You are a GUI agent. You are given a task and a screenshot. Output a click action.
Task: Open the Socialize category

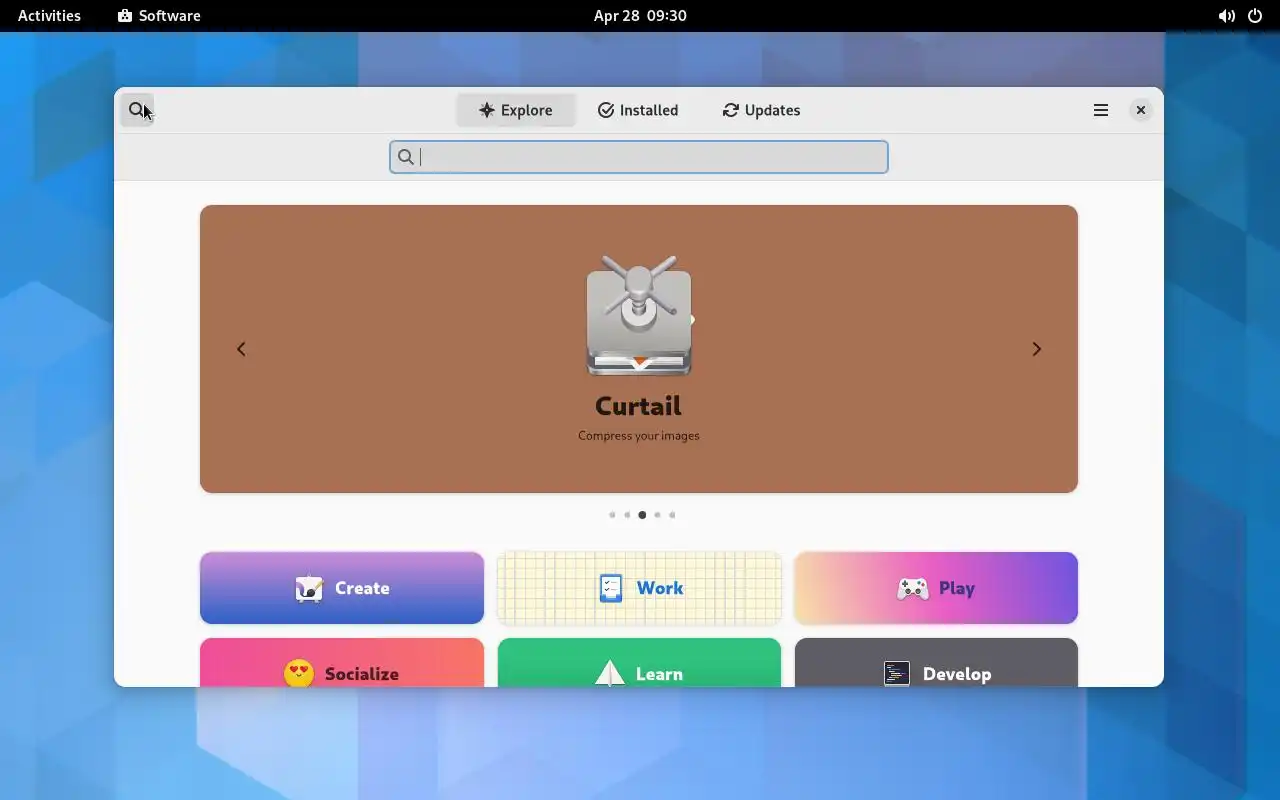(342, 663)
